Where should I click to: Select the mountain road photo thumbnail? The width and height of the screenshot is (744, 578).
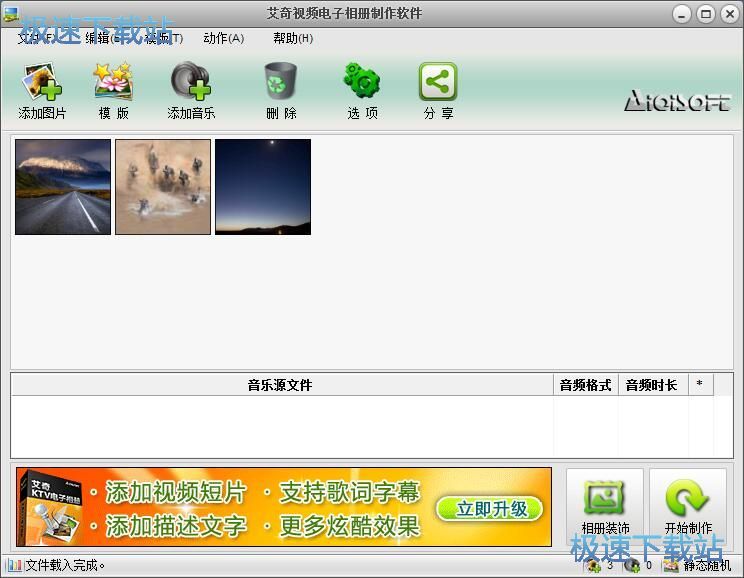click(x=63, y=187)
